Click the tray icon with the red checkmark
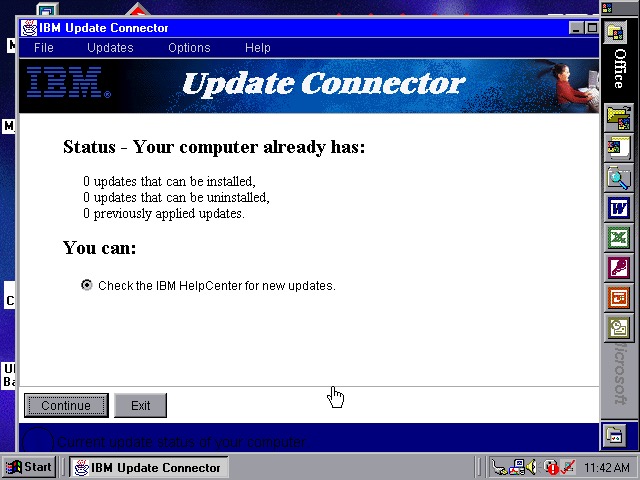The width and height of the screenshot is (640, 480). 567,467
